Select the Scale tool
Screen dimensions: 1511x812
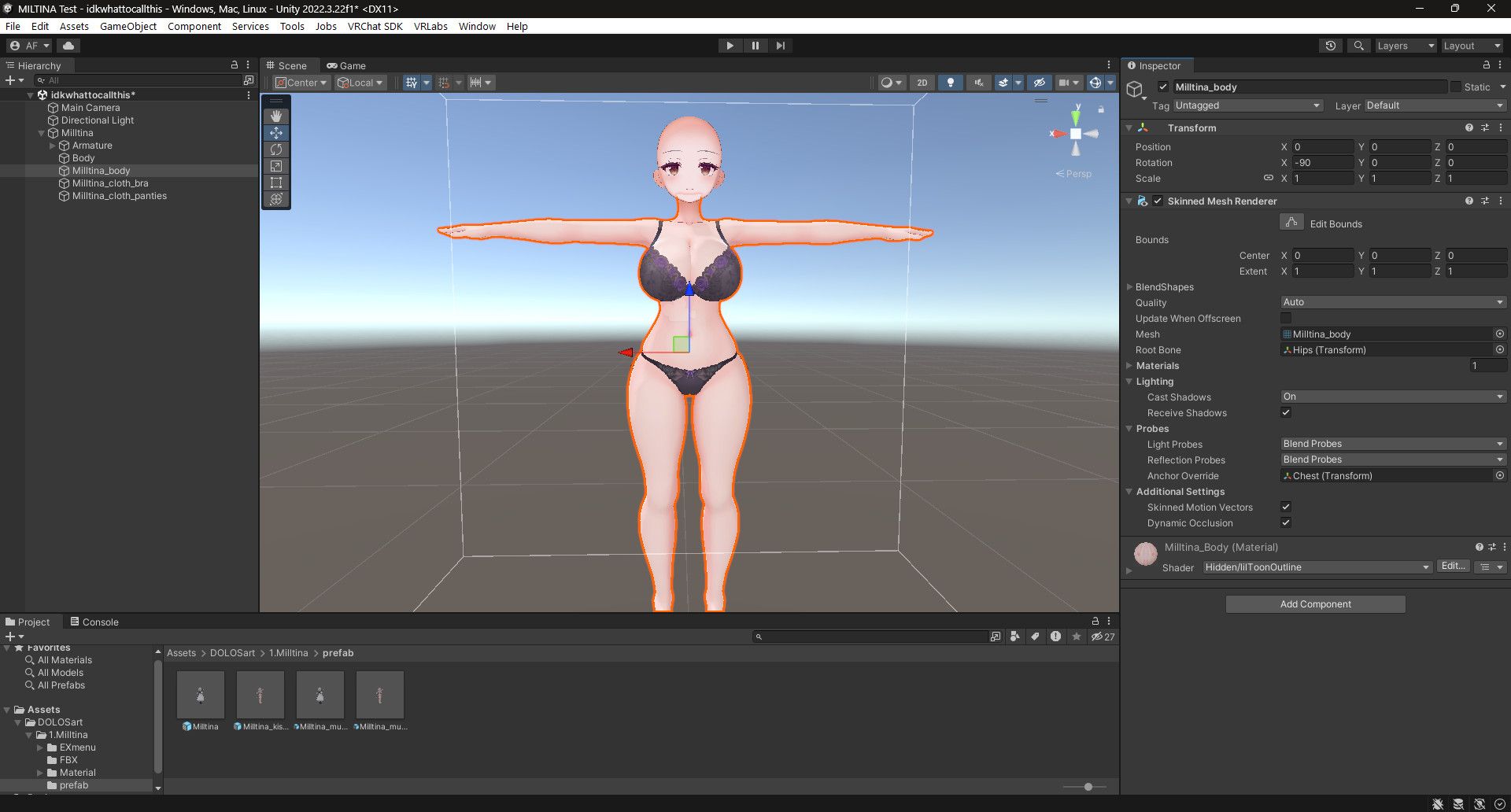pos(276,166)
